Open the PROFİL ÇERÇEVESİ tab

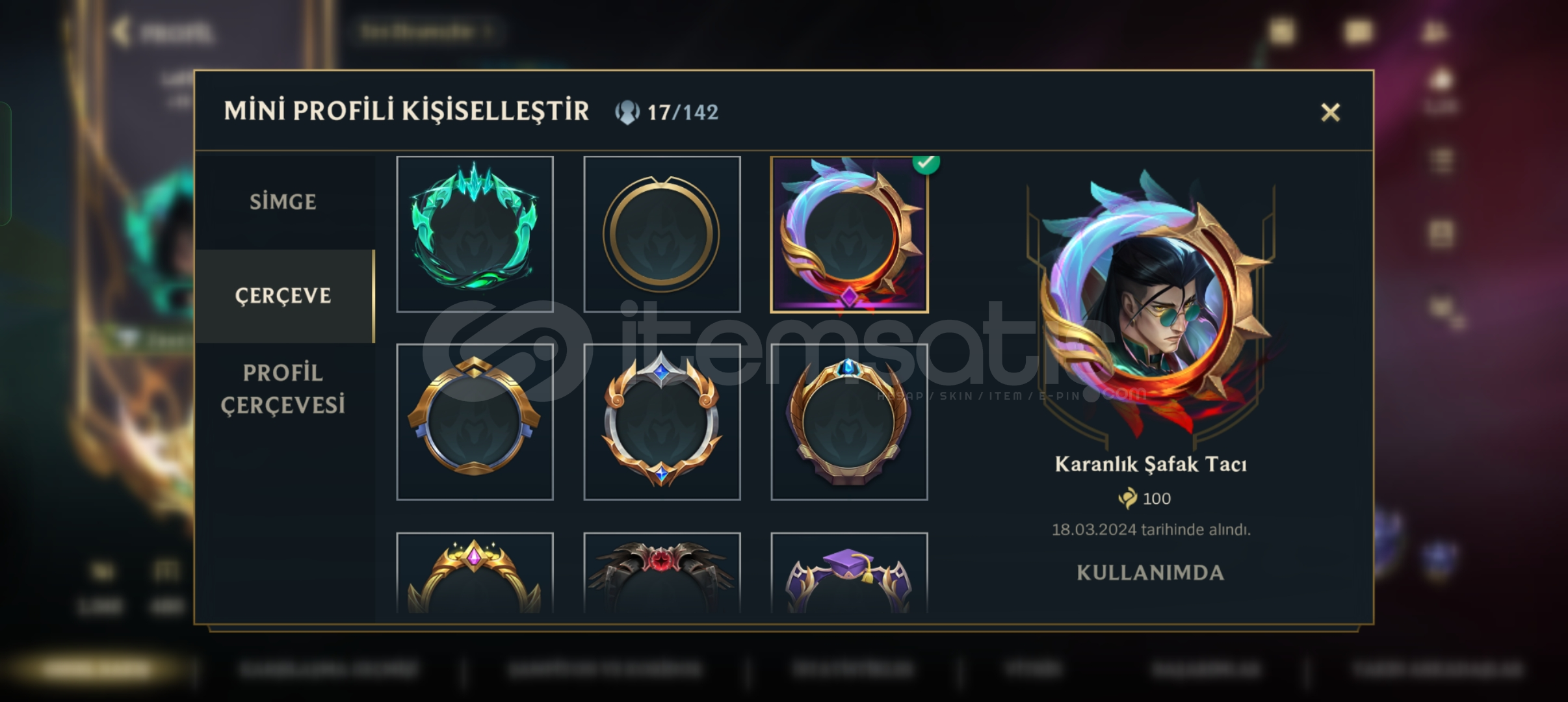pyautogui.click(x=284, y=389)
